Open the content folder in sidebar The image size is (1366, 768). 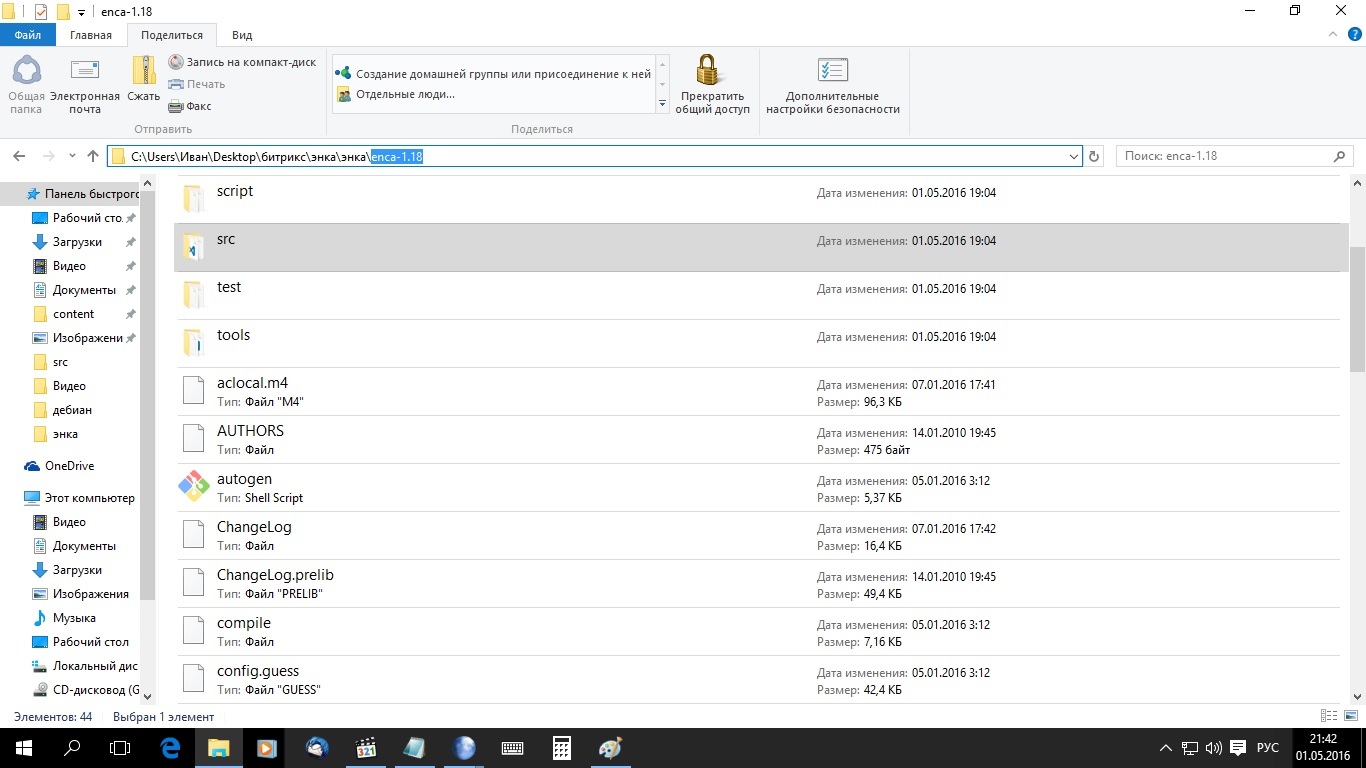(x=73, y=314)
